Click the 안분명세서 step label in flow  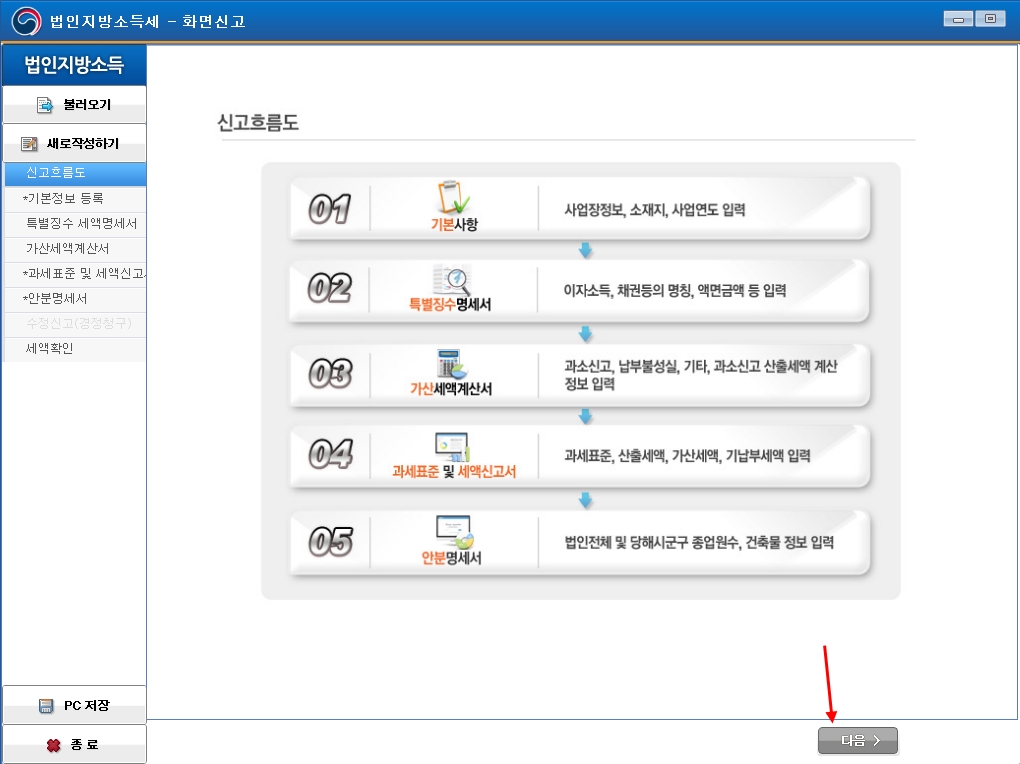451,558
